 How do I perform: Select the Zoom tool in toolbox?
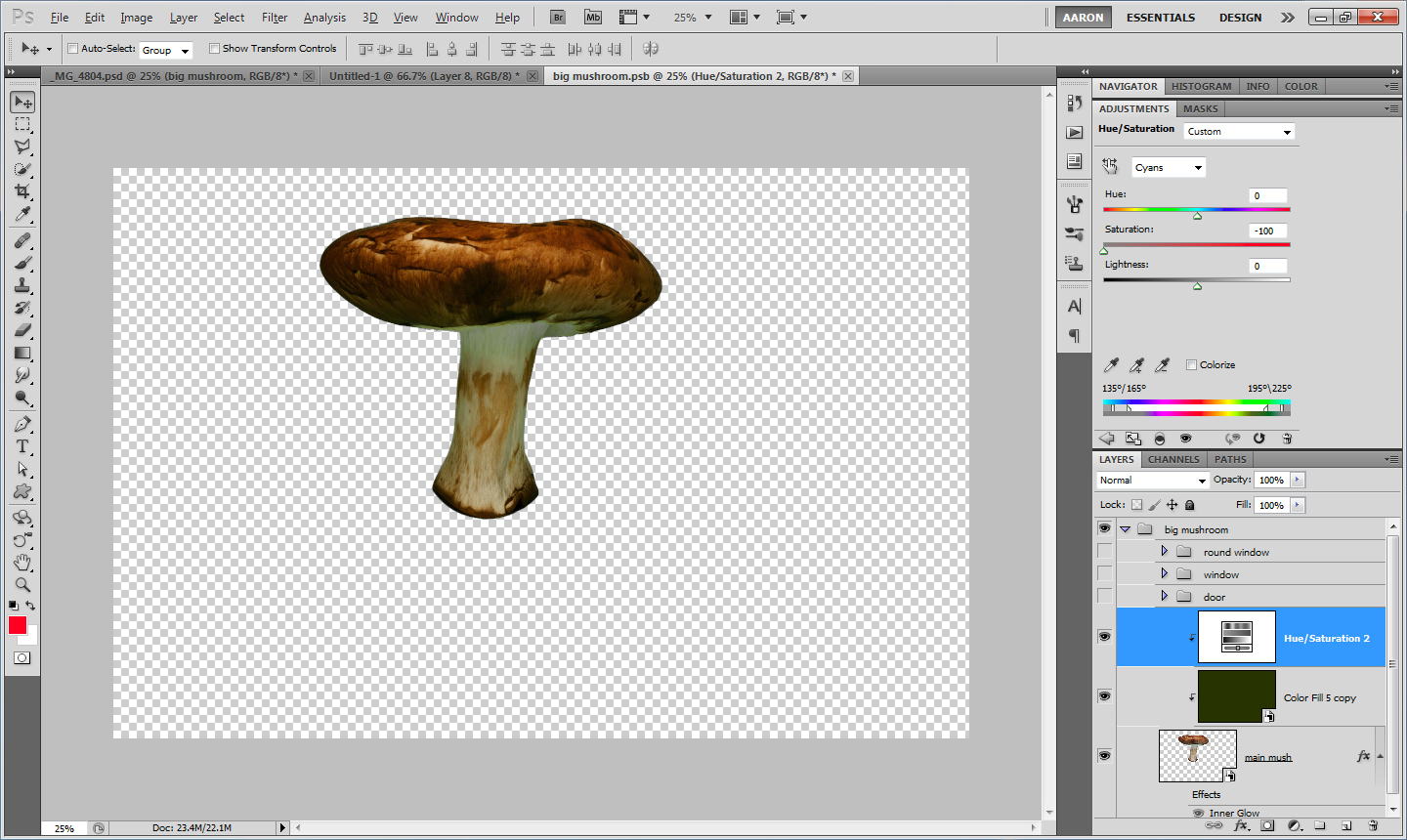pyautogui.click(x=22, y=585)
